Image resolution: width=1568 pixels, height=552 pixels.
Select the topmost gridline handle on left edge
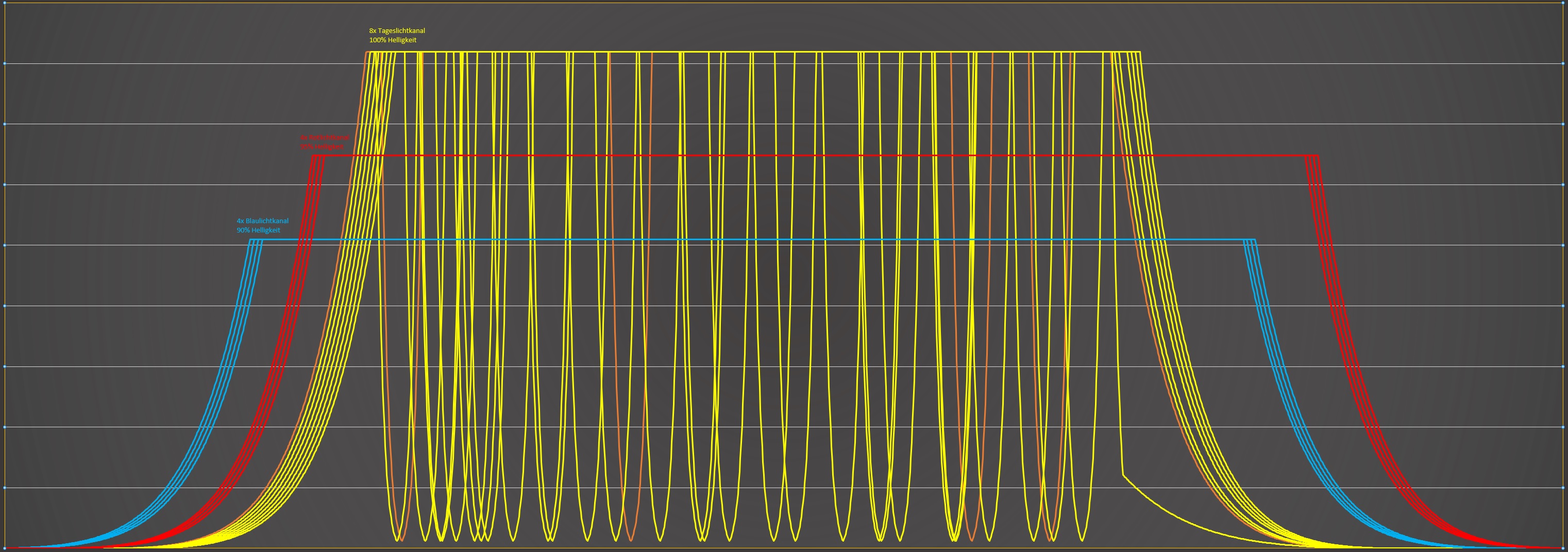click(x=4, y=63)
